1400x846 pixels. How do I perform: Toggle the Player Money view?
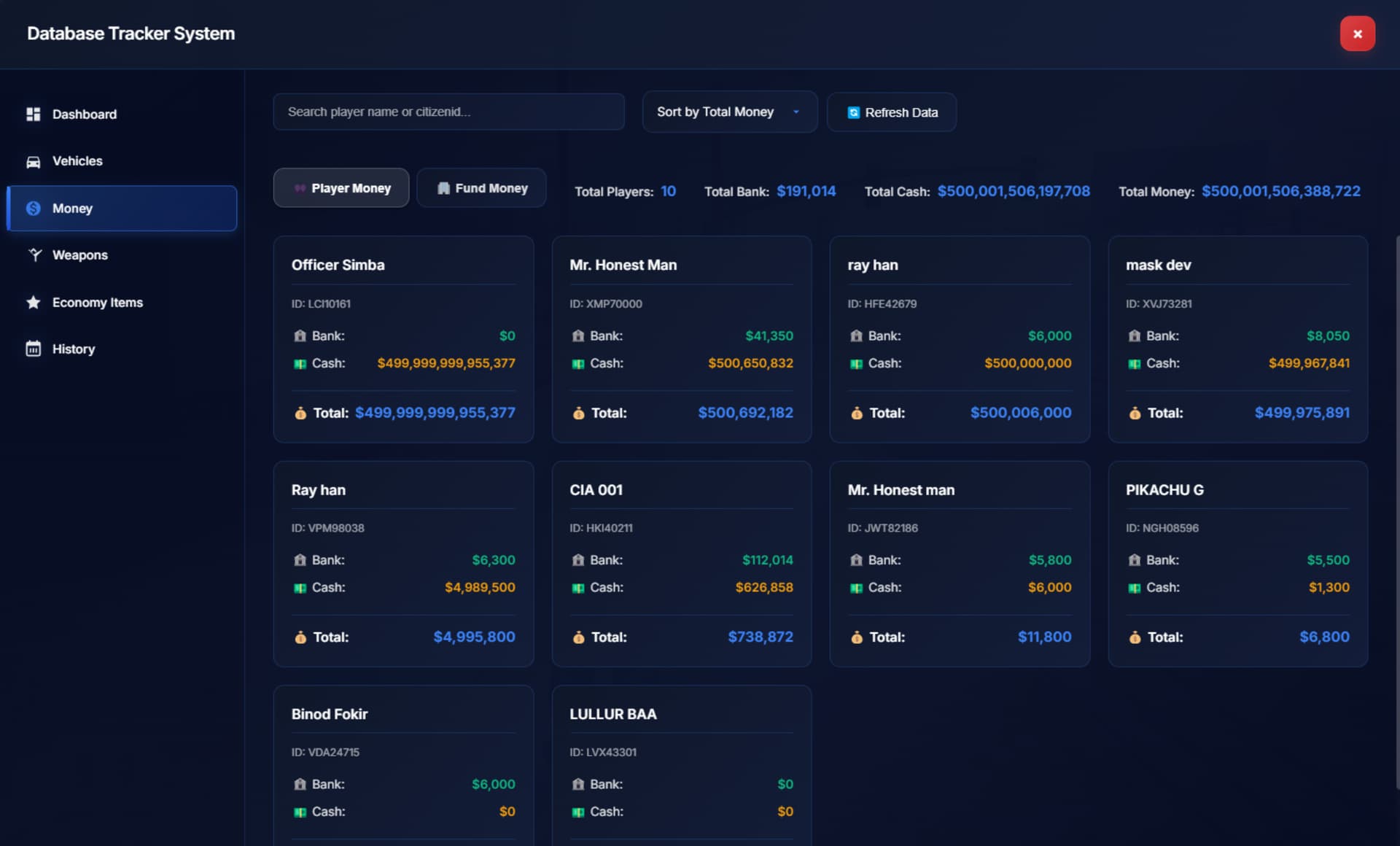point(341,187)
